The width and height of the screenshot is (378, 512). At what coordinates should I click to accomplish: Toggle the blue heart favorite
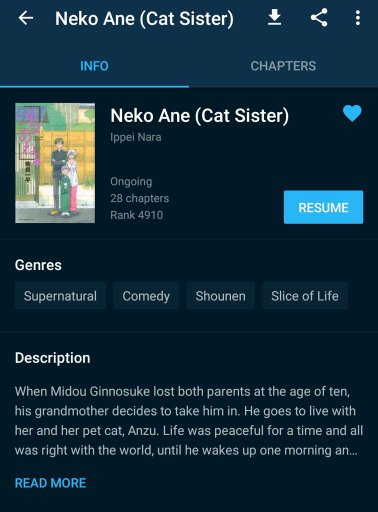(x=352, y=113)
